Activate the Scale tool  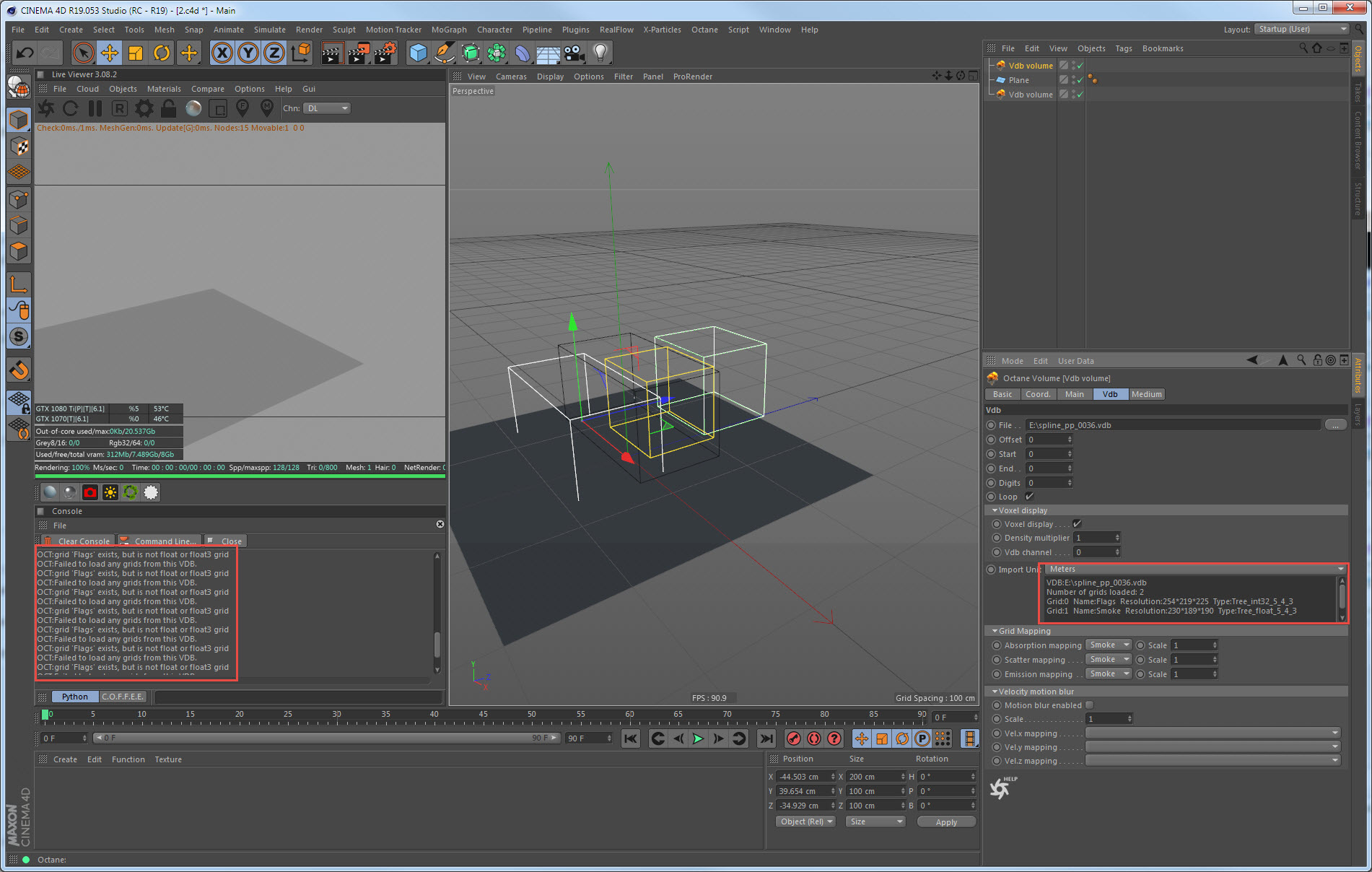[x=136, y=53]
